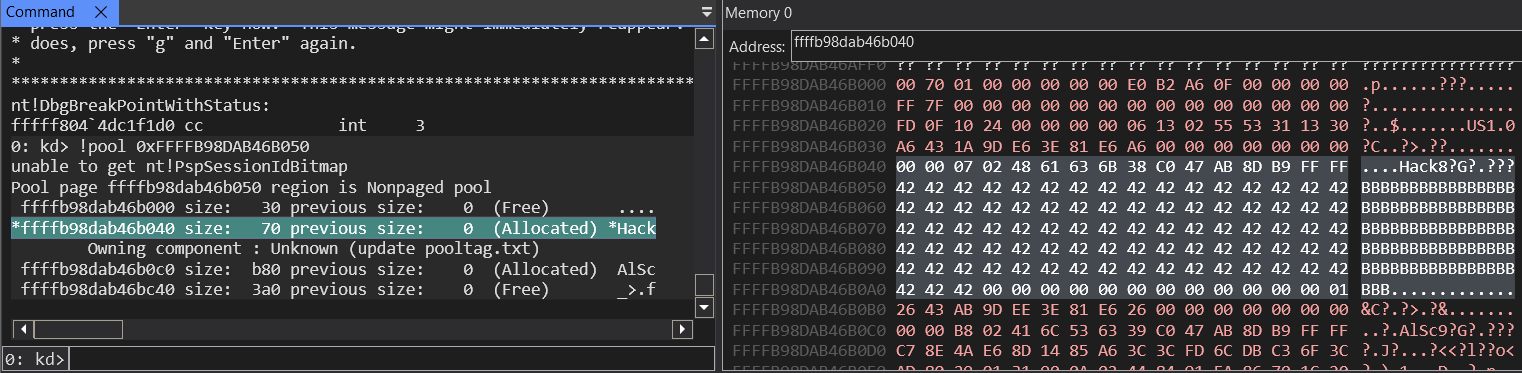
Task: Click the '....Hack8?G?.???' ASCII column text
Action: 1438,166
